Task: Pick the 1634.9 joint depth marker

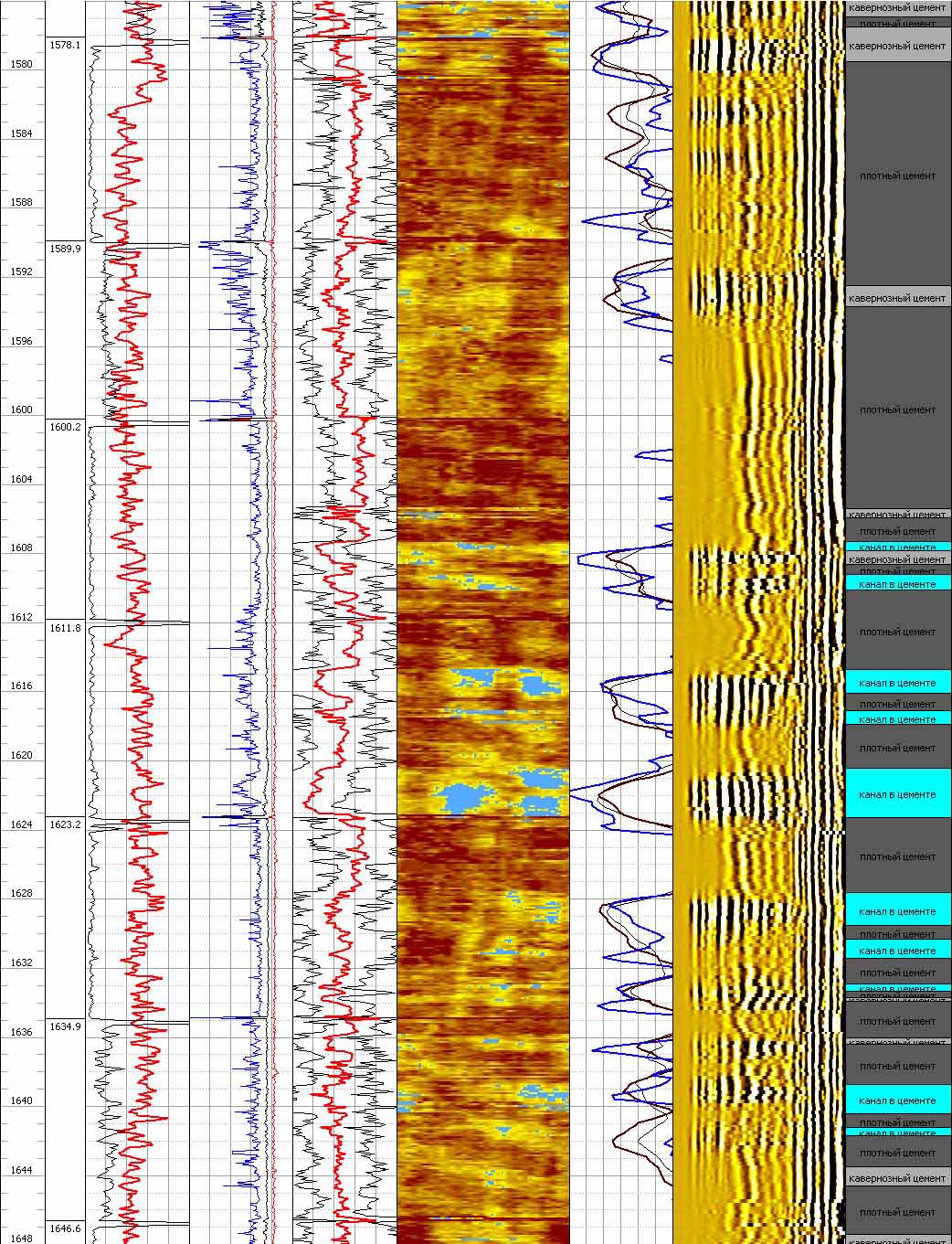Action: (x=65, y=1026)
